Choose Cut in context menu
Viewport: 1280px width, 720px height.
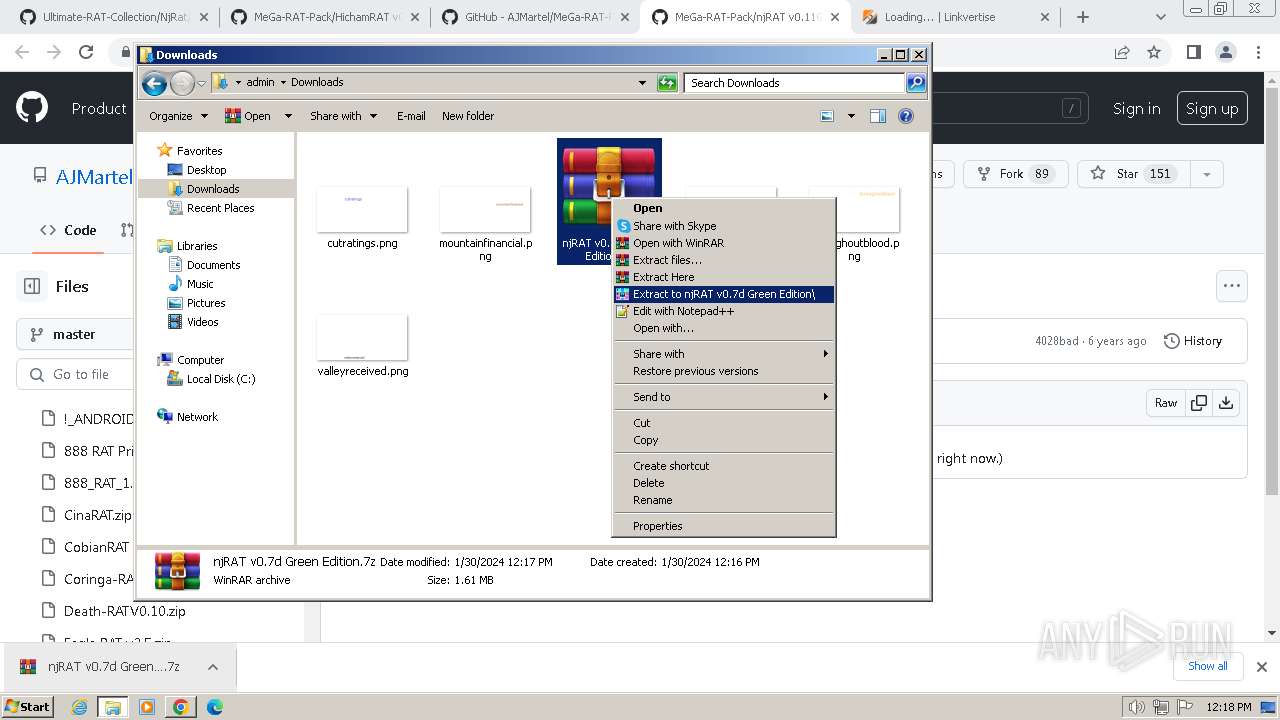(724, 423)
